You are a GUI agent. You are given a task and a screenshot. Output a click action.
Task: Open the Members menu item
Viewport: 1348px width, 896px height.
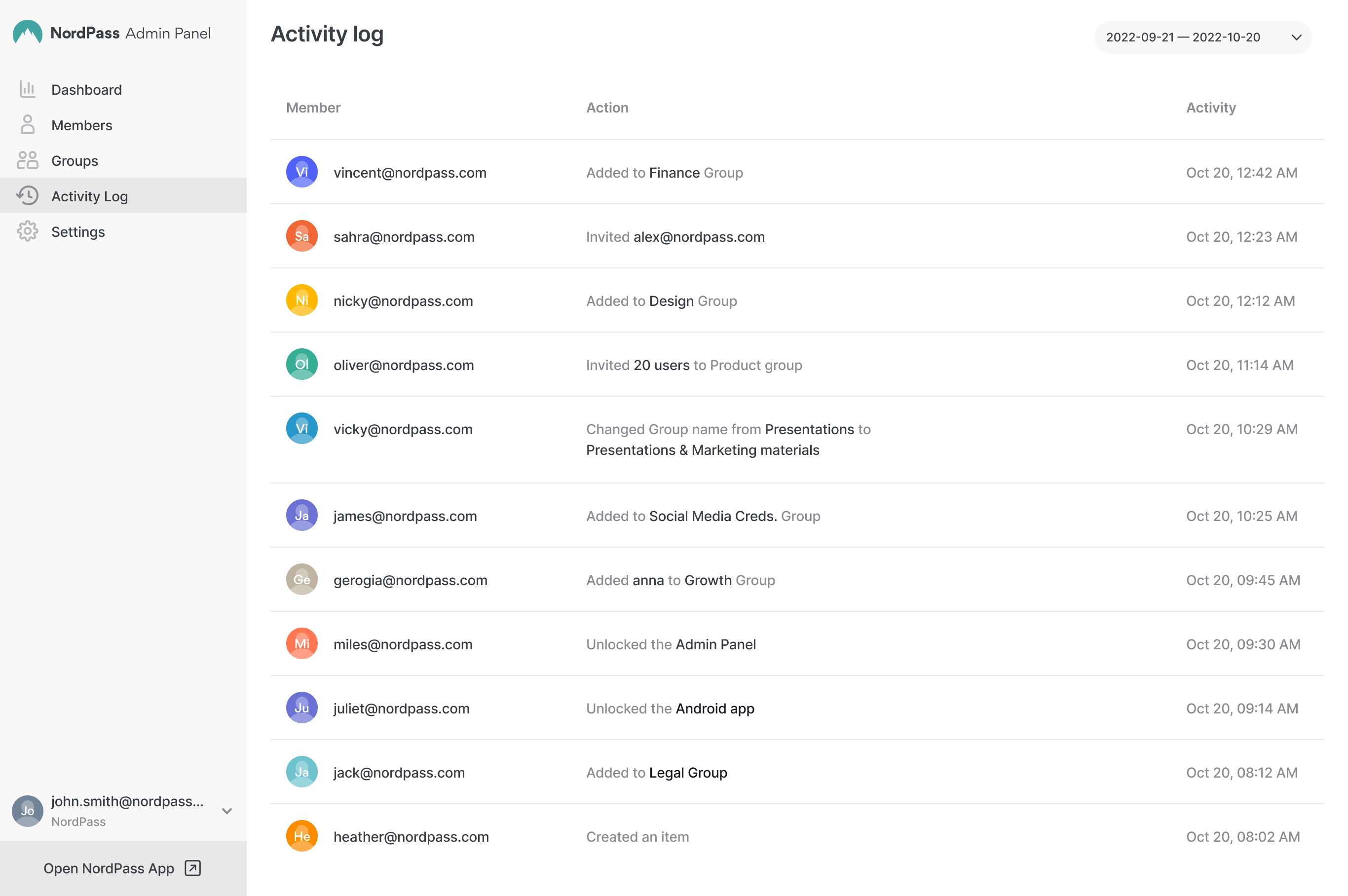pyautogui.click(x=82, y=125)
